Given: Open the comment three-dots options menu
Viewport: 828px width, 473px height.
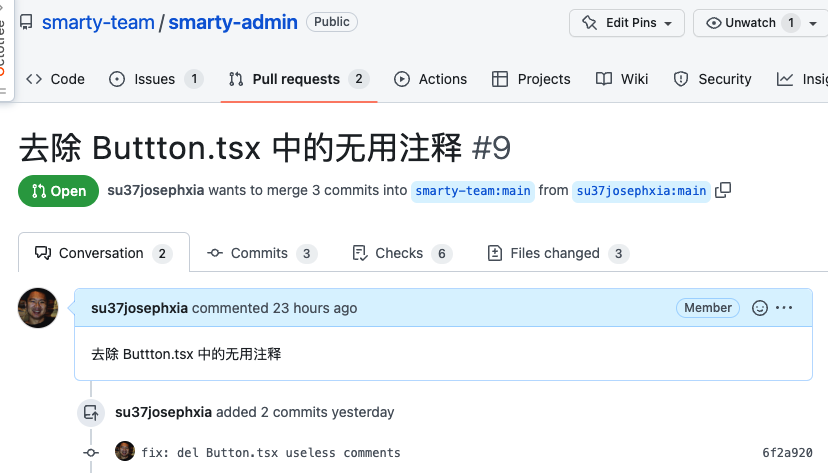Looking at the screenshot, I should tap(784, 308).
